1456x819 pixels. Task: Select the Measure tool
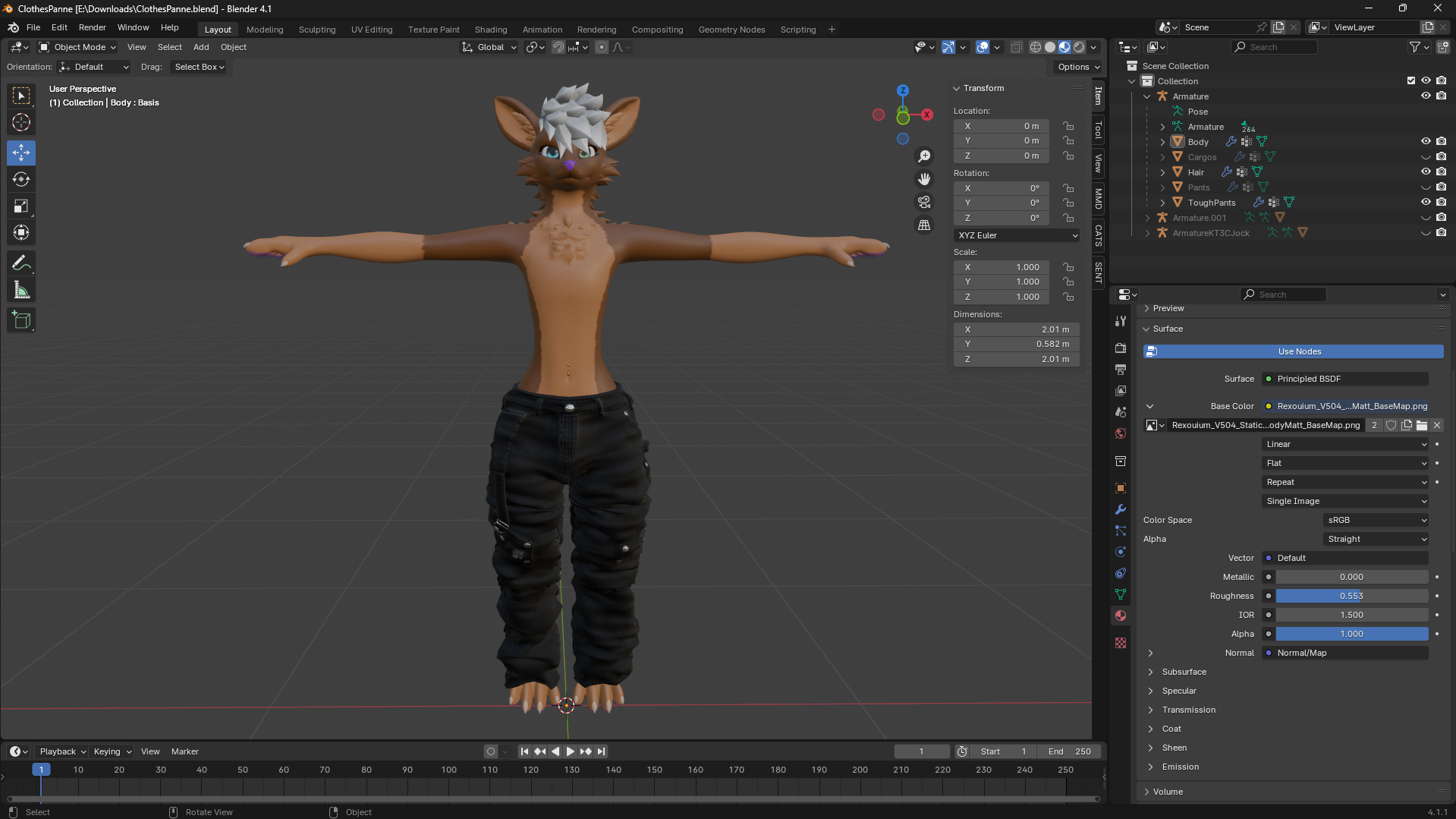[21, 290]
